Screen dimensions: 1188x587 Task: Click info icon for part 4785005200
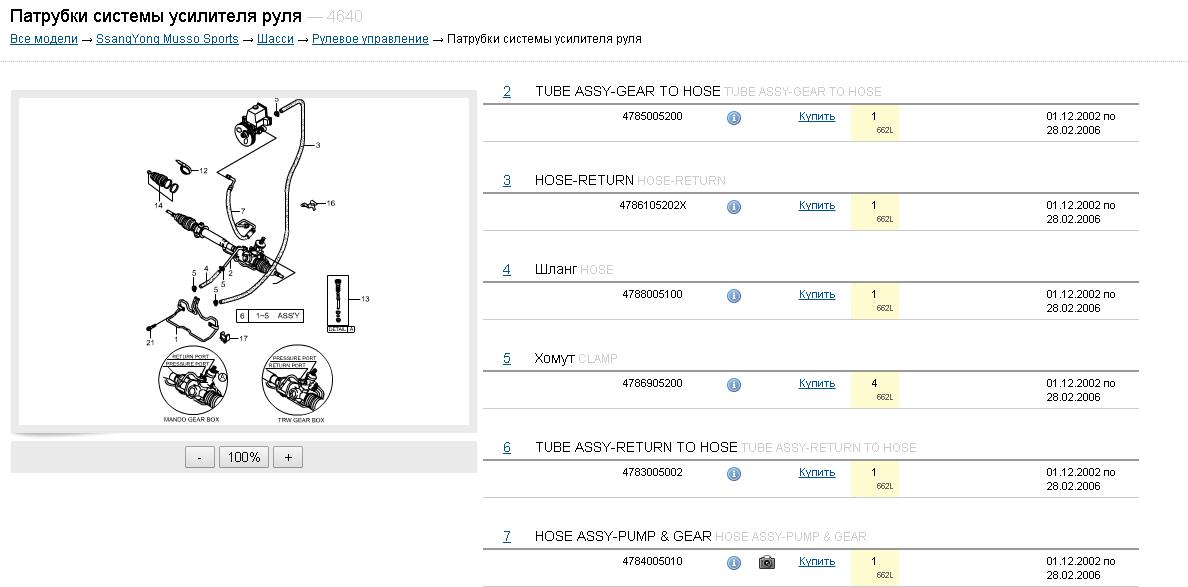coord(733,118)
